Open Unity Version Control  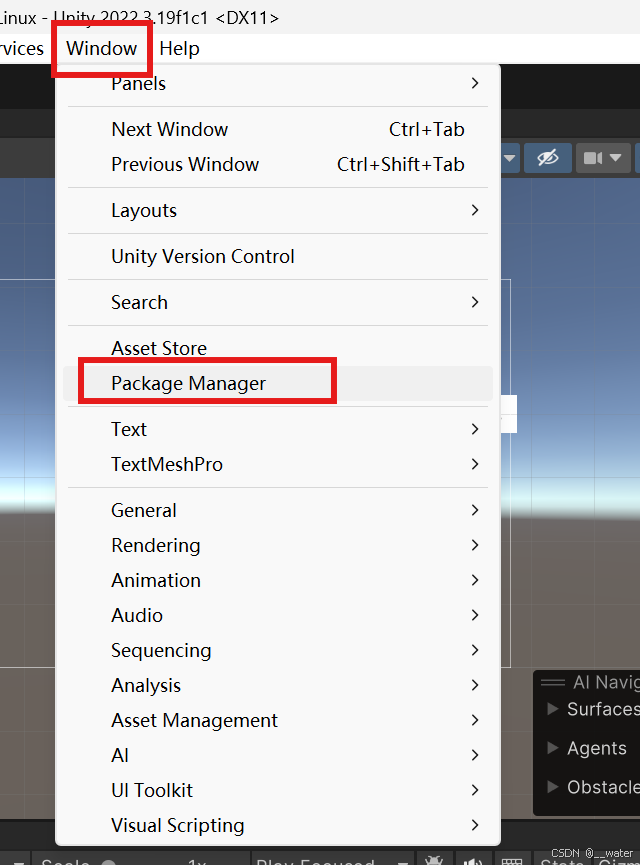278,257
